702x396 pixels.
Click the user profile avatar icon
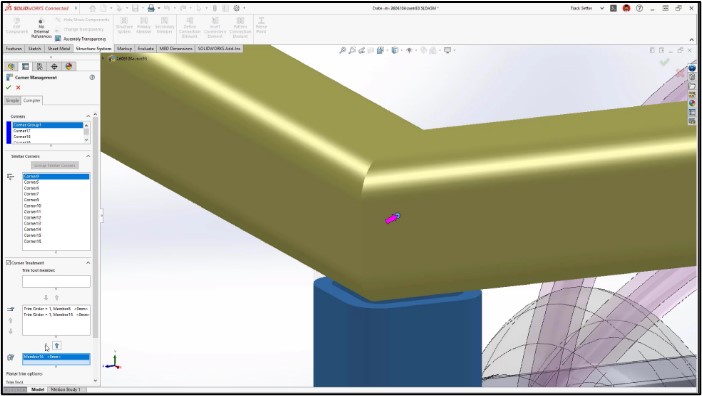pos(626,8)
